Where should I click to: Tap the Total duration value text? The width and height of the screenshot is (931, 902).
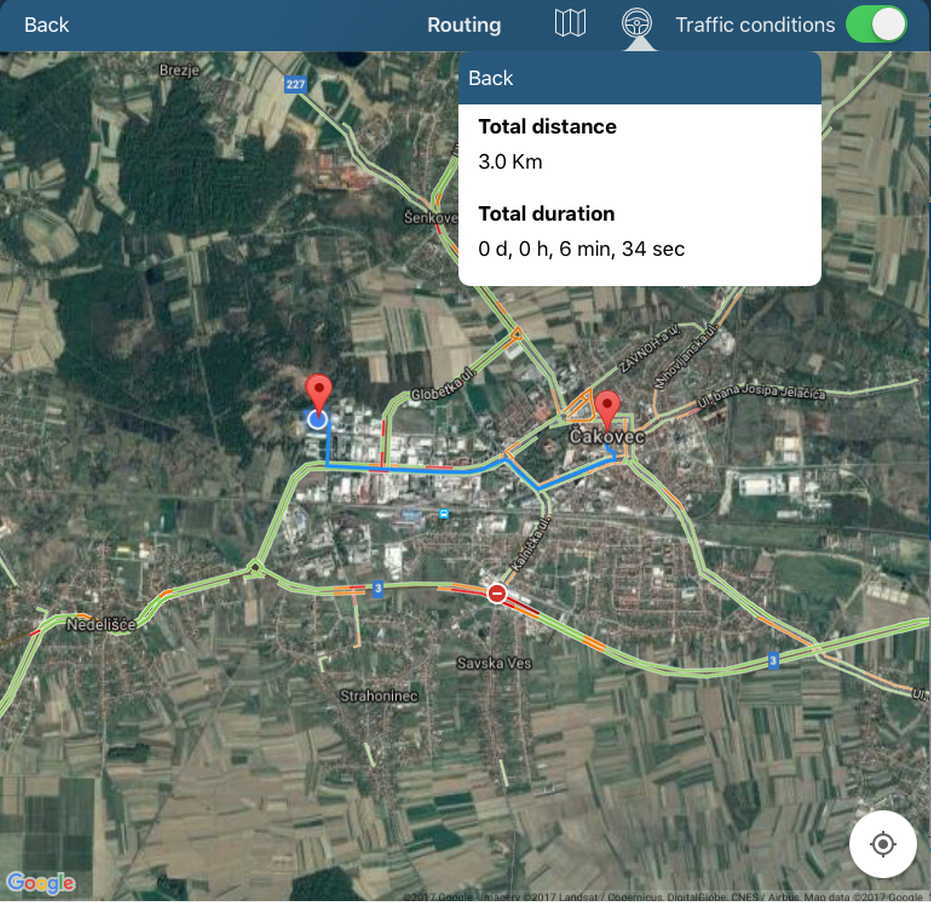click(581, 249)
